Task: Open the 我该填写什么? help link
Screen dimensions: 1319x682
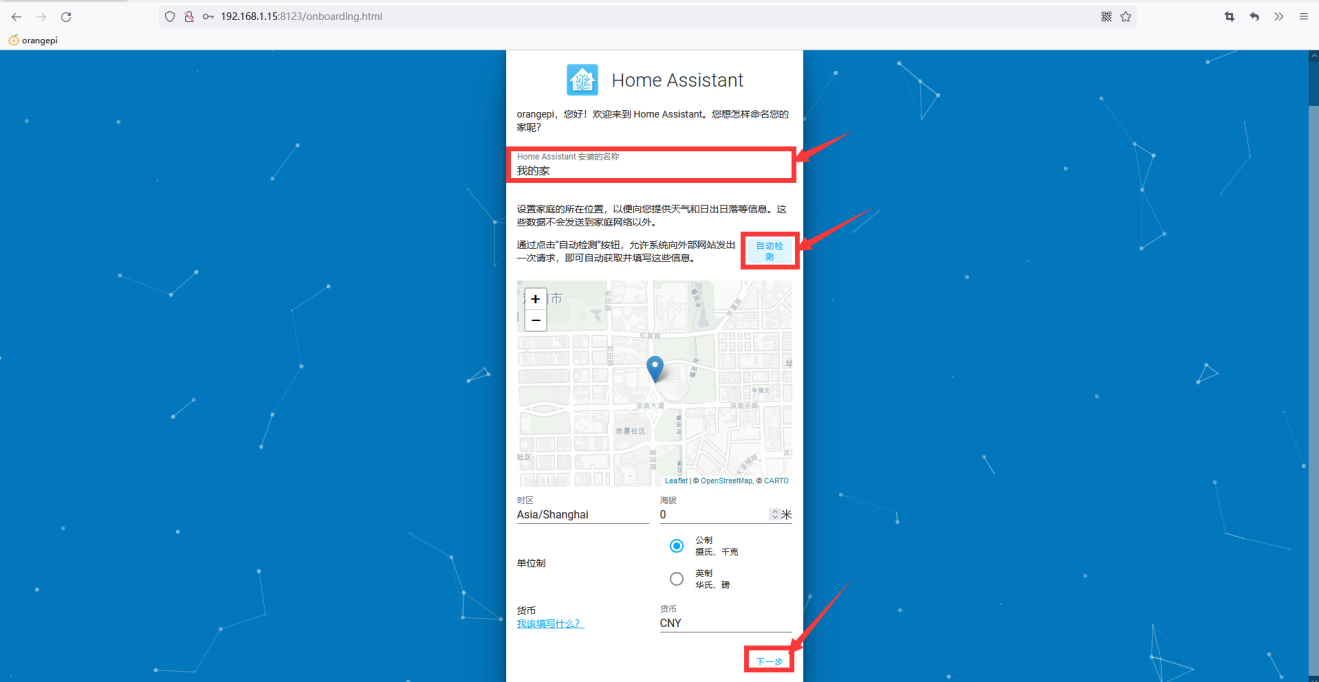Action: [x=550, y=624]
